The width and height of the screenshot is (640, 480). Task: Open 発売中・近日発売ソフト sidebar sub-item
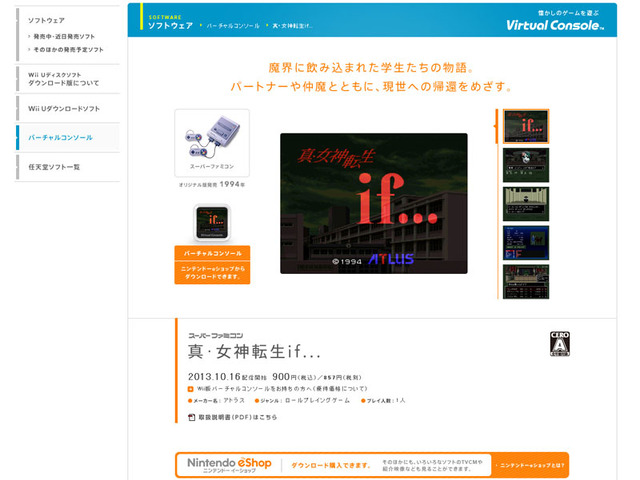(x=68, y=35)
